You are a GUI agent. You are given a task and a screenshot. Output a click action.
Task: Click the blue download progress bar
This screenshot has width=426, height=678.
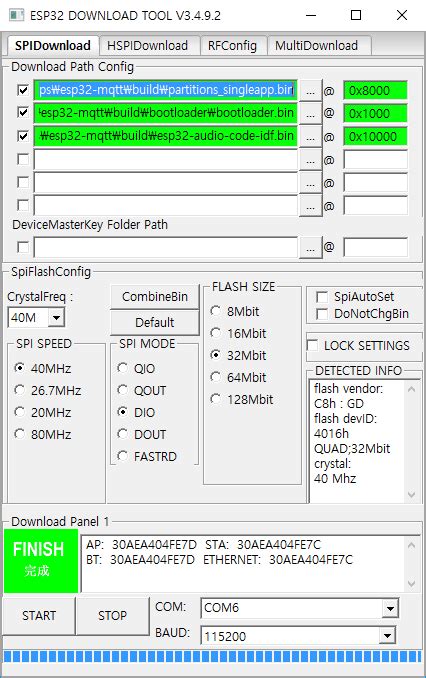(212, 657)
